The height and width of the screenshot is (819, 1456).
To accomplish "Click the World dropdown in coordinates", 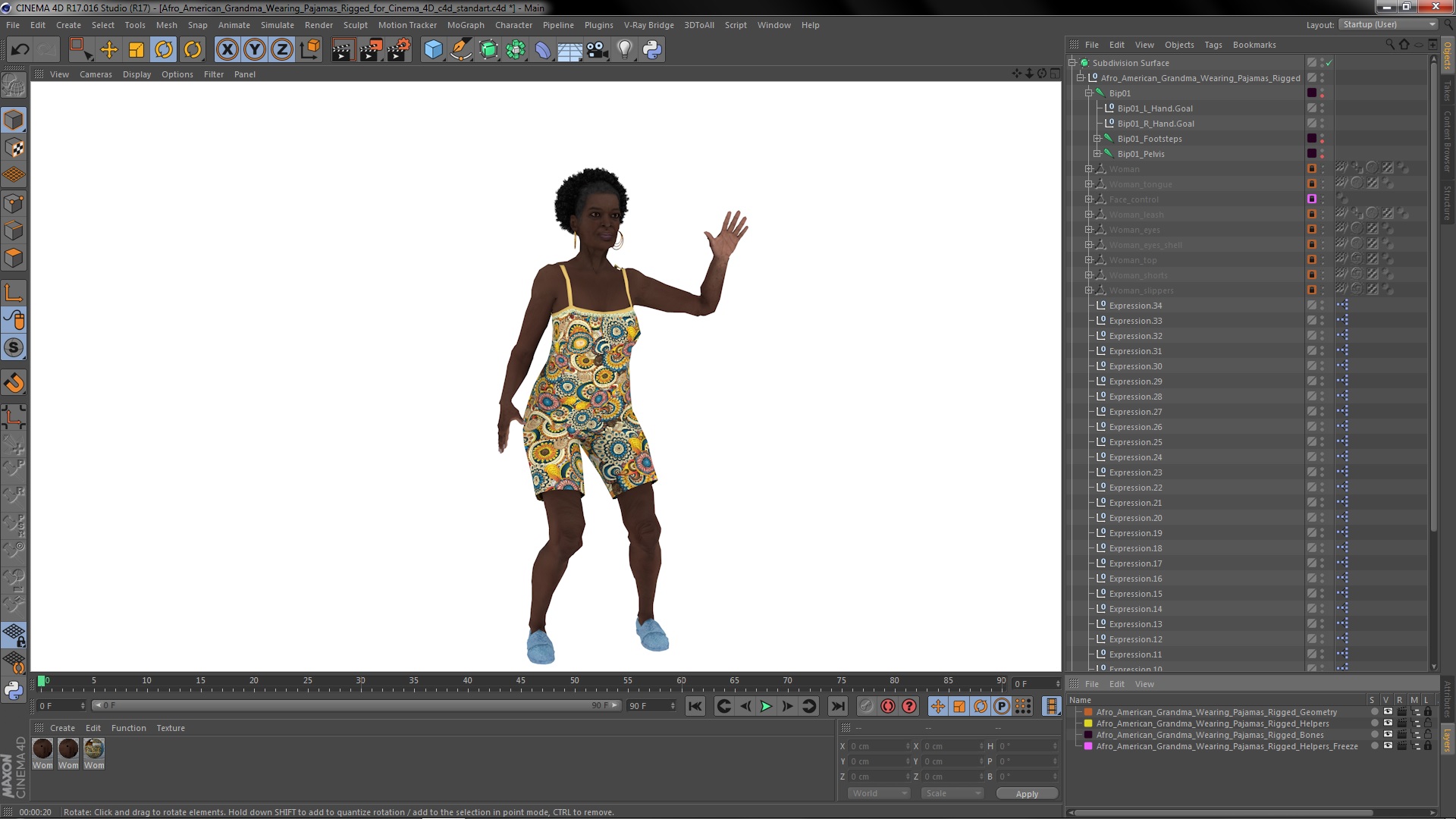I will pos(877,793).
